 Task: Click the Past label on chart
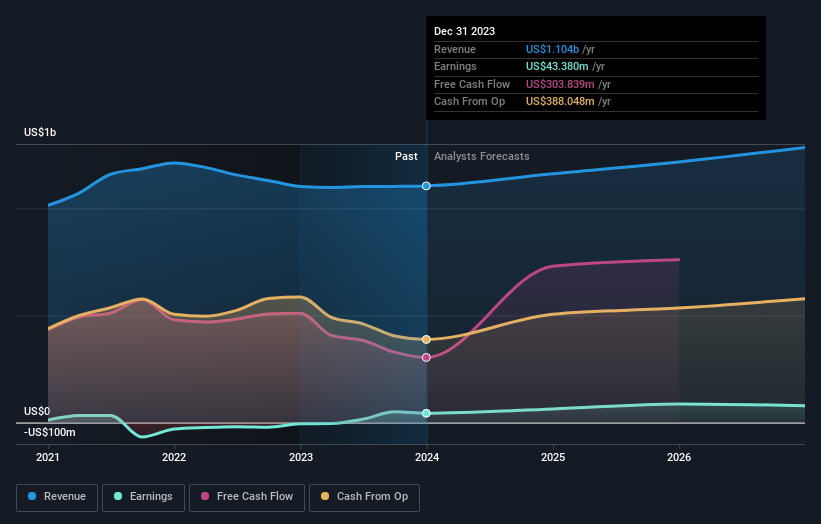(x=406, y=156)
